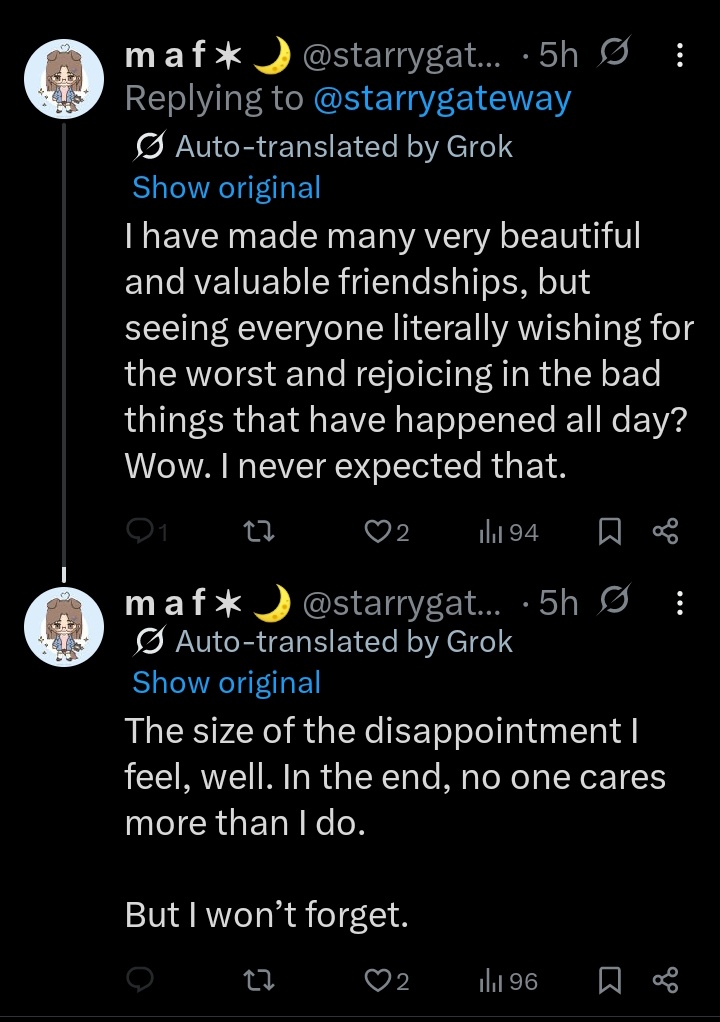Retweet the friendships tweet
The image size is (720, 1022).
coord(259,533)
